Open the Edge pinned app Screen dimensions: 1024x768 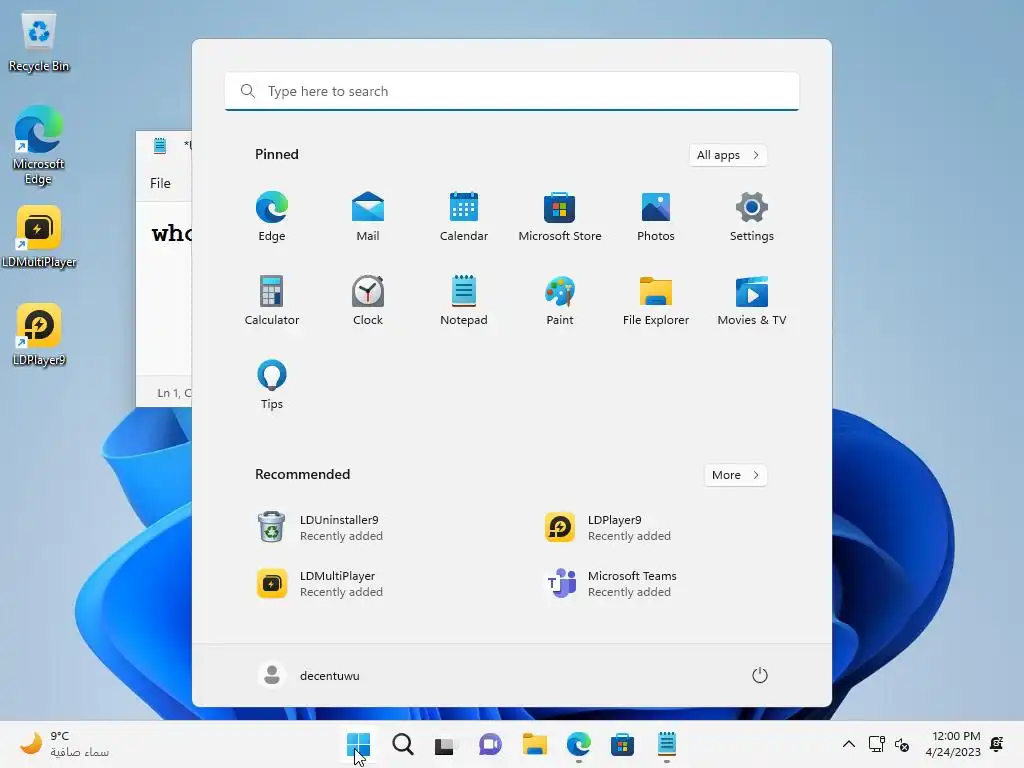(x=272, y=216)
